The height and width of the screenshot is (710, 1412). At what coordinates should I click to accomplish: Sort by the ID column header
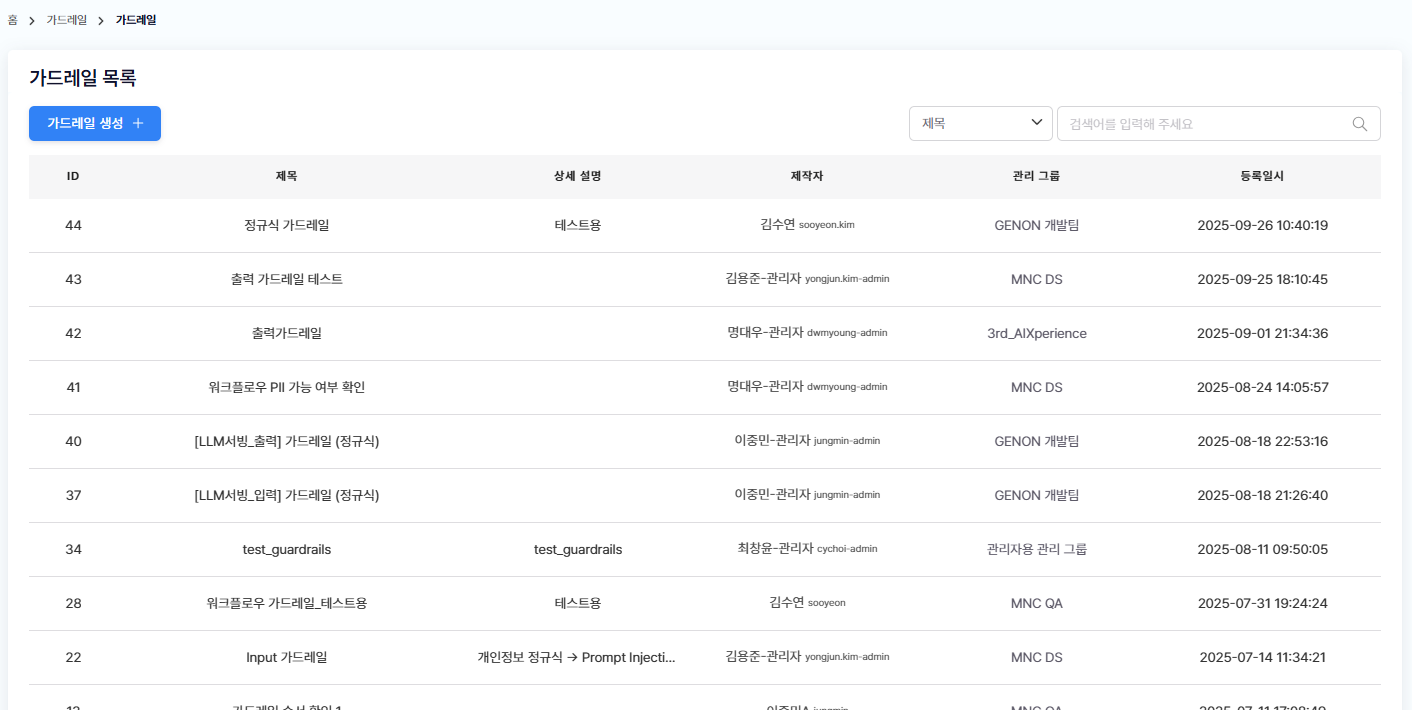[73, 176]
